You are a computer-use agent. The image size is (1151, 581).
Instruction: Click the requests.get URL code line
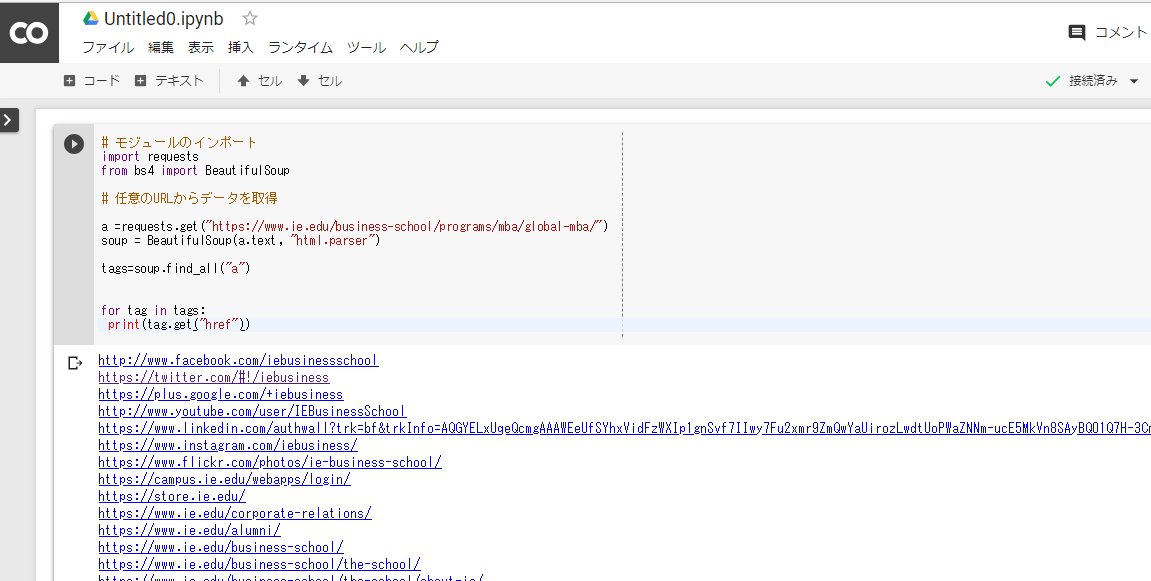pyautogui.click(x=355, y=226)
